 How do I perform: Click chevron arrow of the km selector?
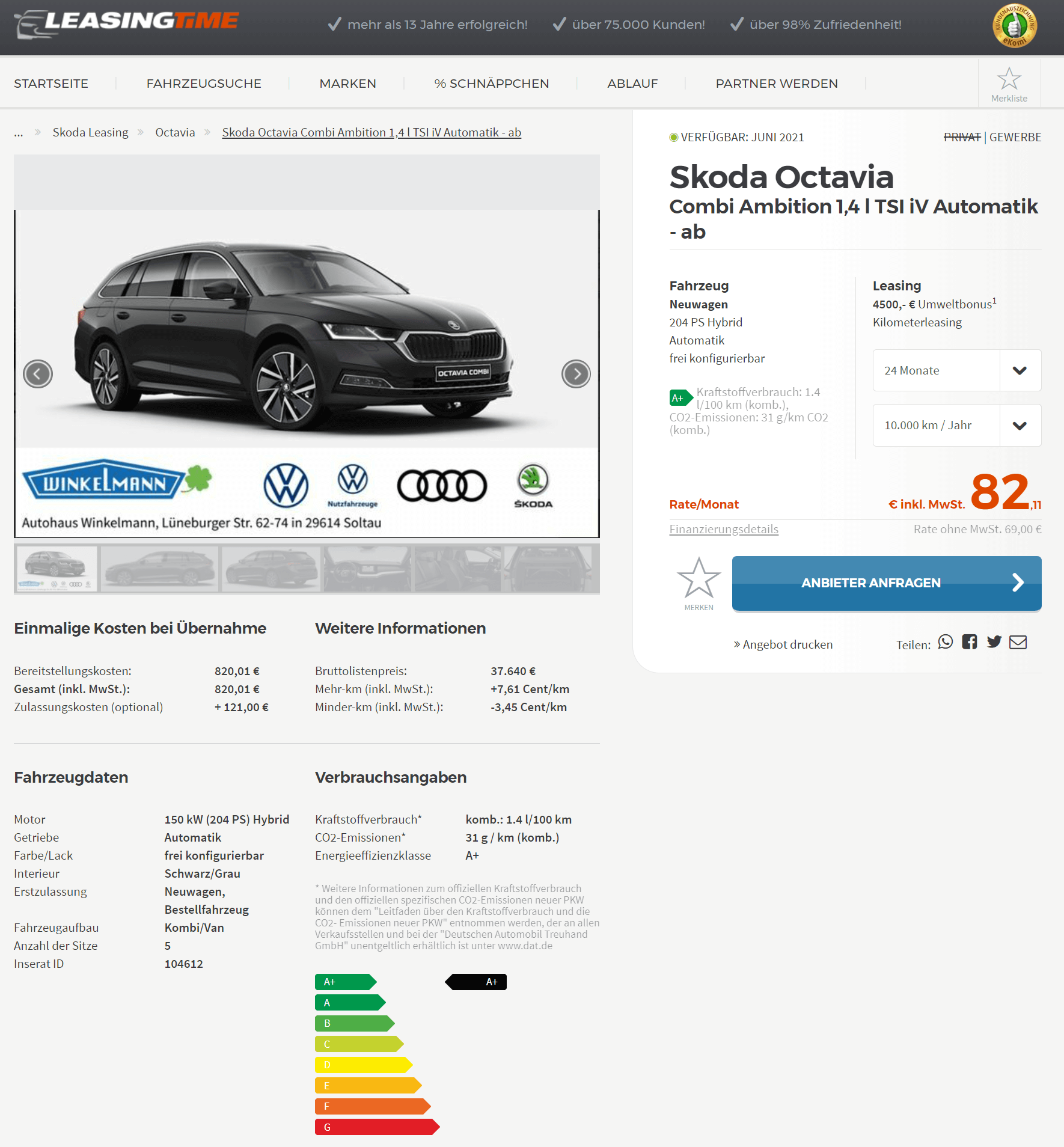(1020, 426)
